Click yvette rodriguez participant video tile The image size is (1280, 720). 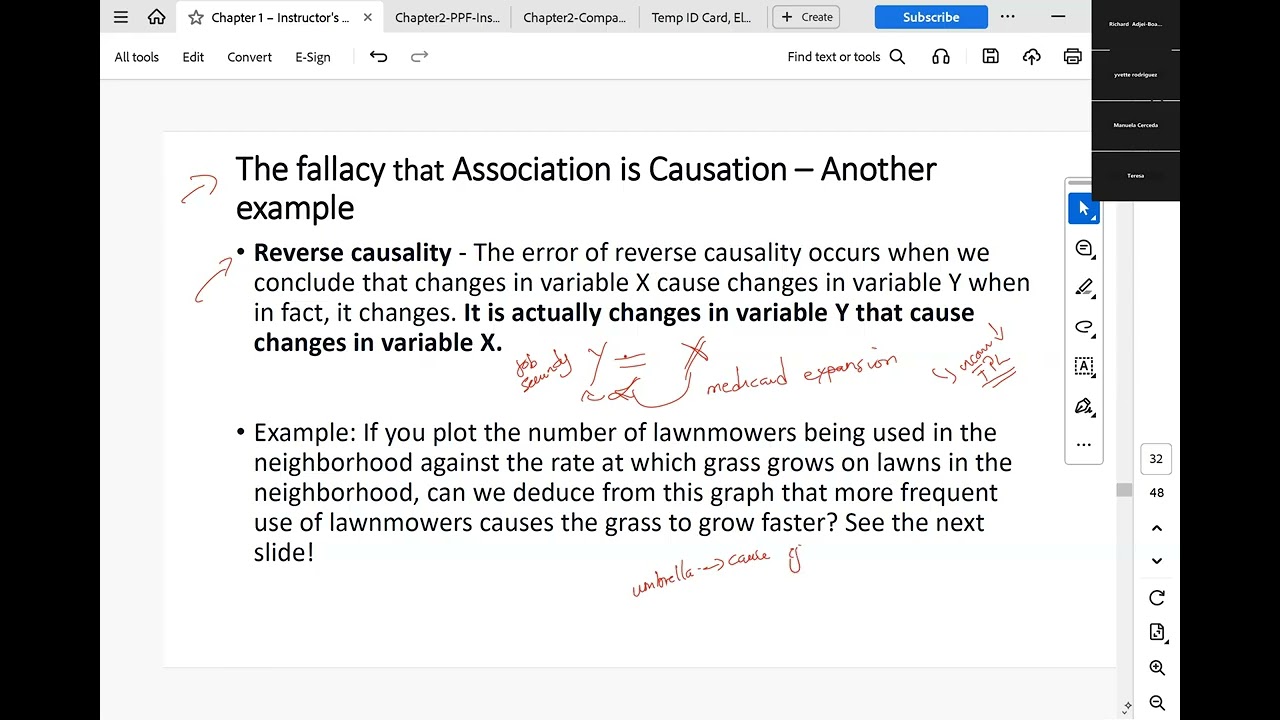pos(1135,75)
